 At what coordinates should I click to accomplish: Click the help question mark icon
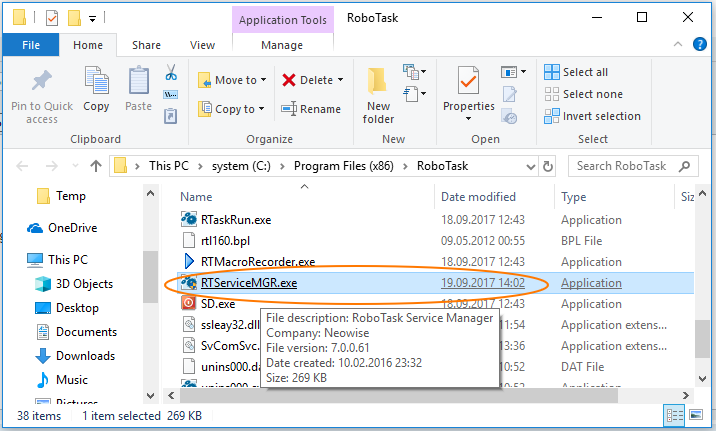tap(700, 44)
